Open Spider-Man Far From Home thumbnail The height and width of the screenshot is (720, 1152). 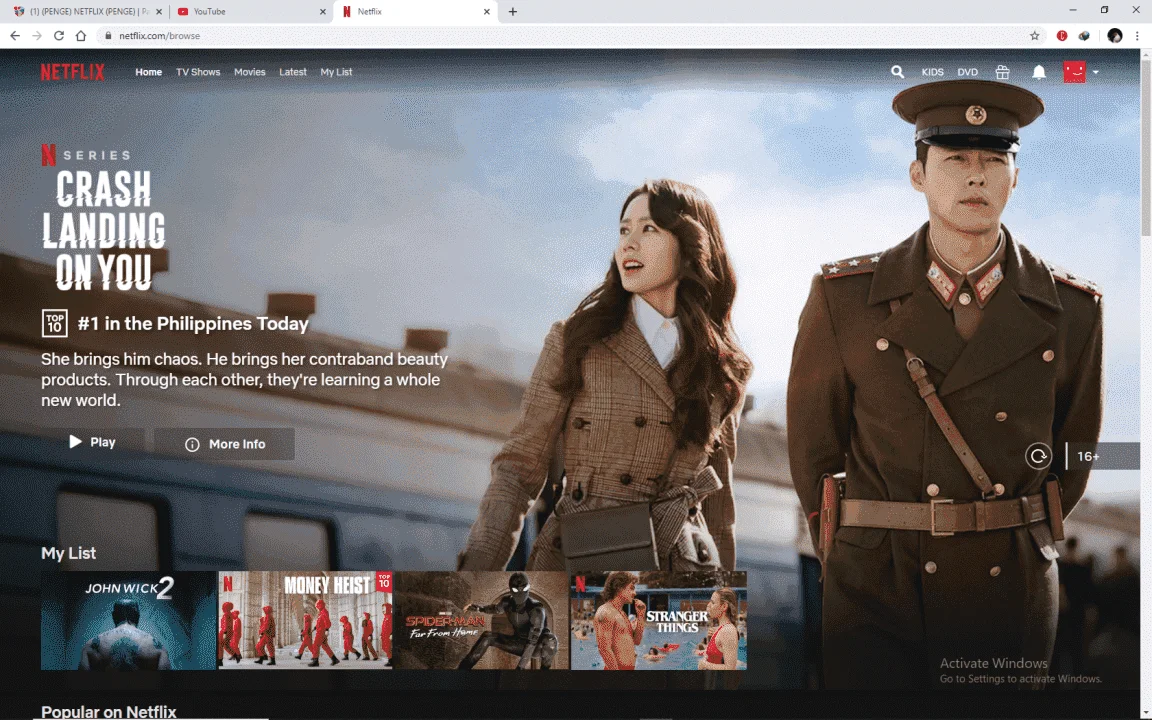(481, 621)
